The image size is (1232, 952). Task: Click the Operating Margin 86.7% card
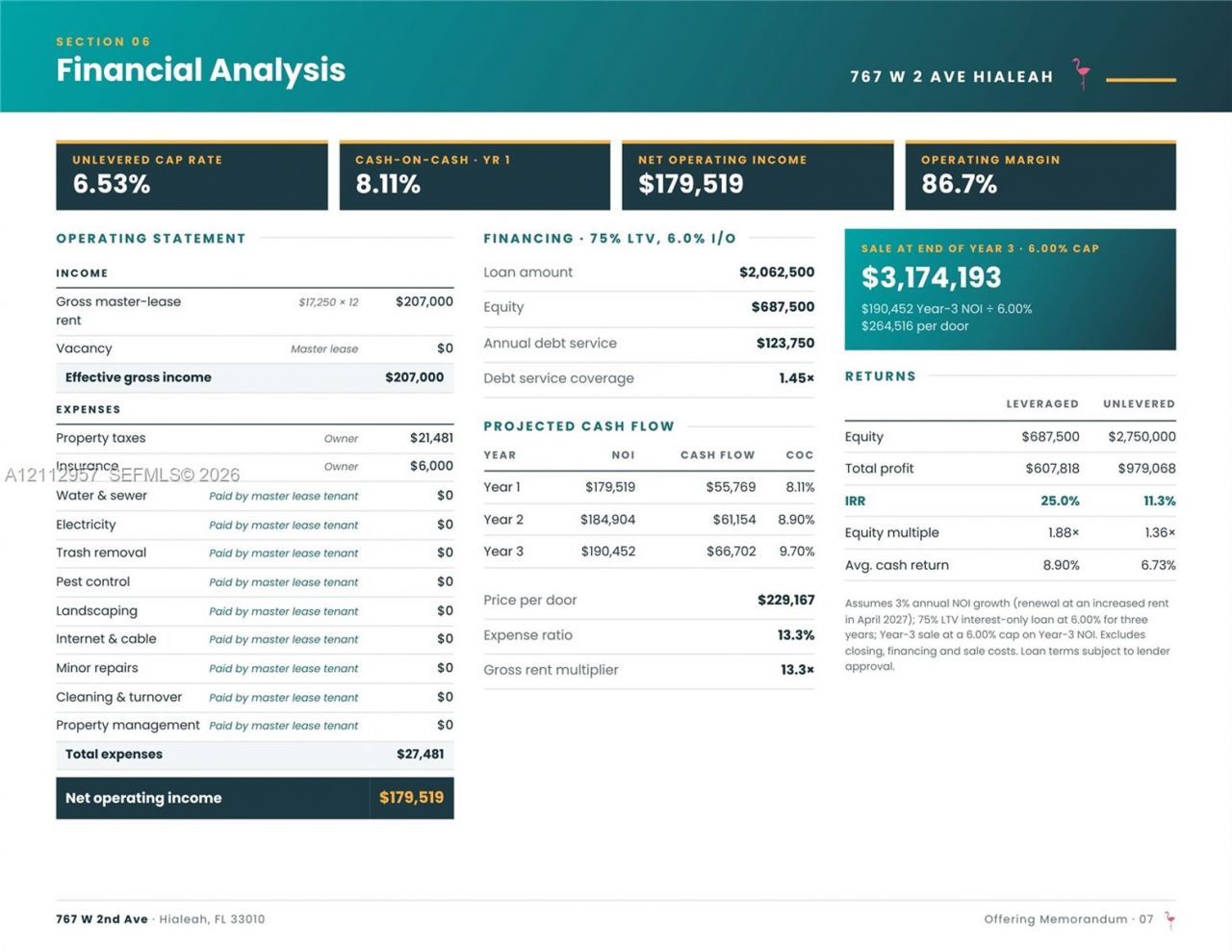click(1040, 175)
